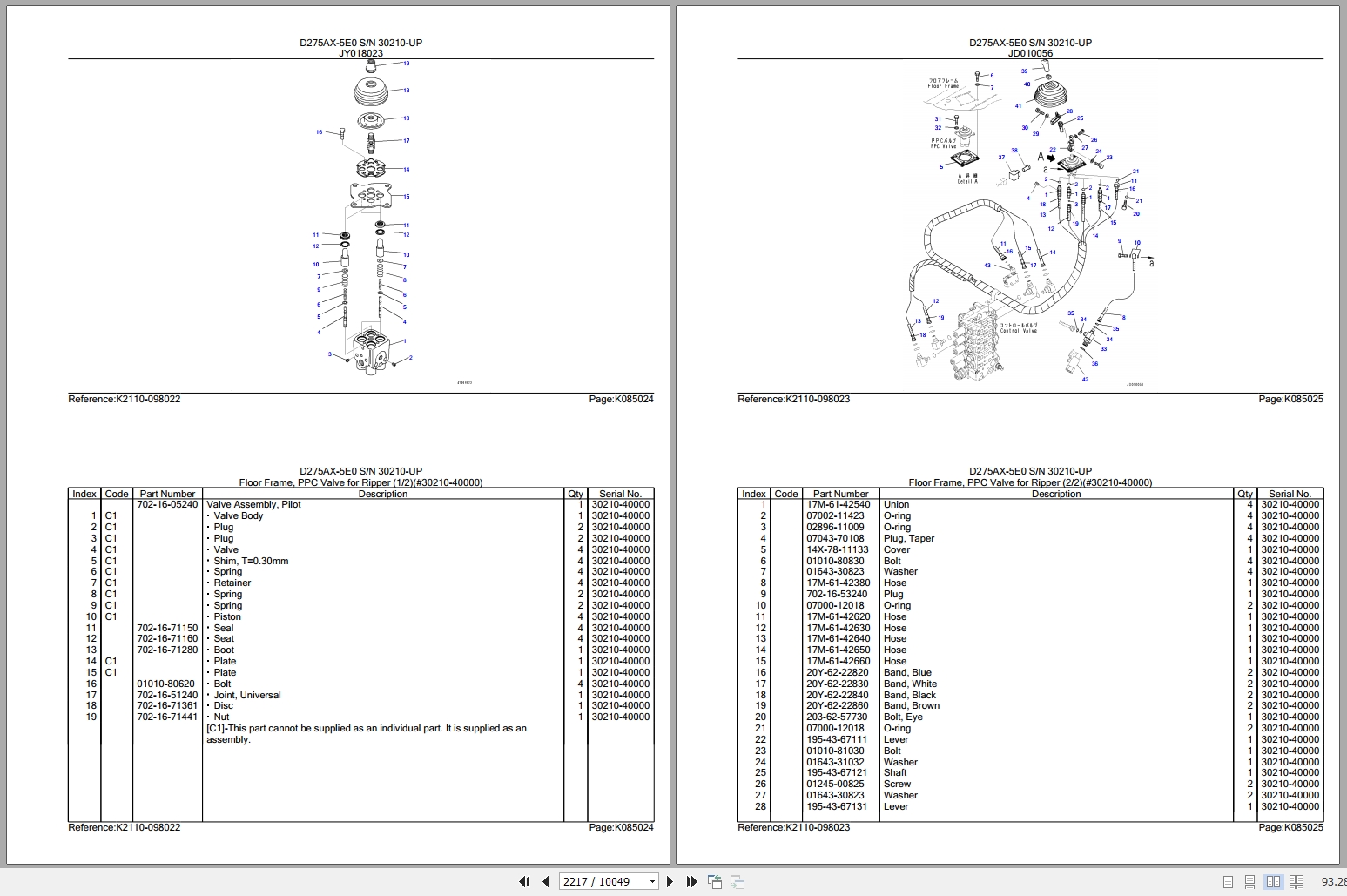Go to the next page

(670, 881)
